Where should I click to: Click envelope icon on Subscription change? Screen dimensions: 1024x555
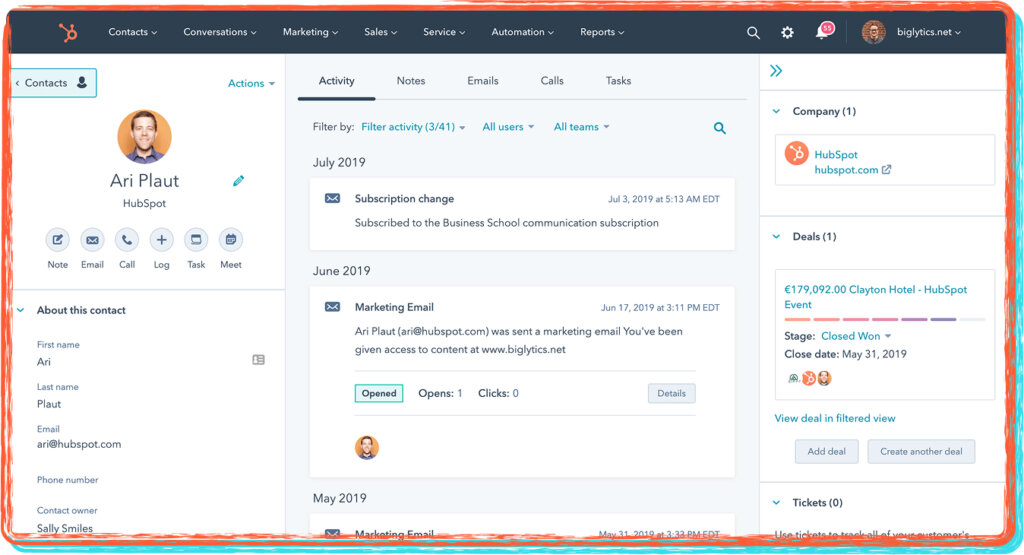coord(332,198)
